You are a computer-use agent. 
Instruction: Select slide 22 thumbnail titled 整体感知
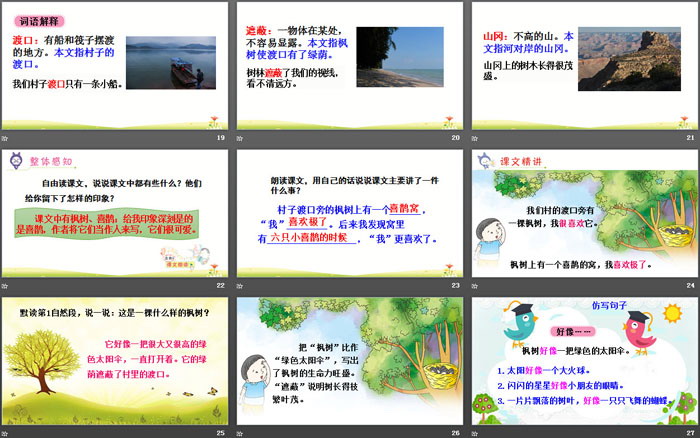tap(115, 213)
